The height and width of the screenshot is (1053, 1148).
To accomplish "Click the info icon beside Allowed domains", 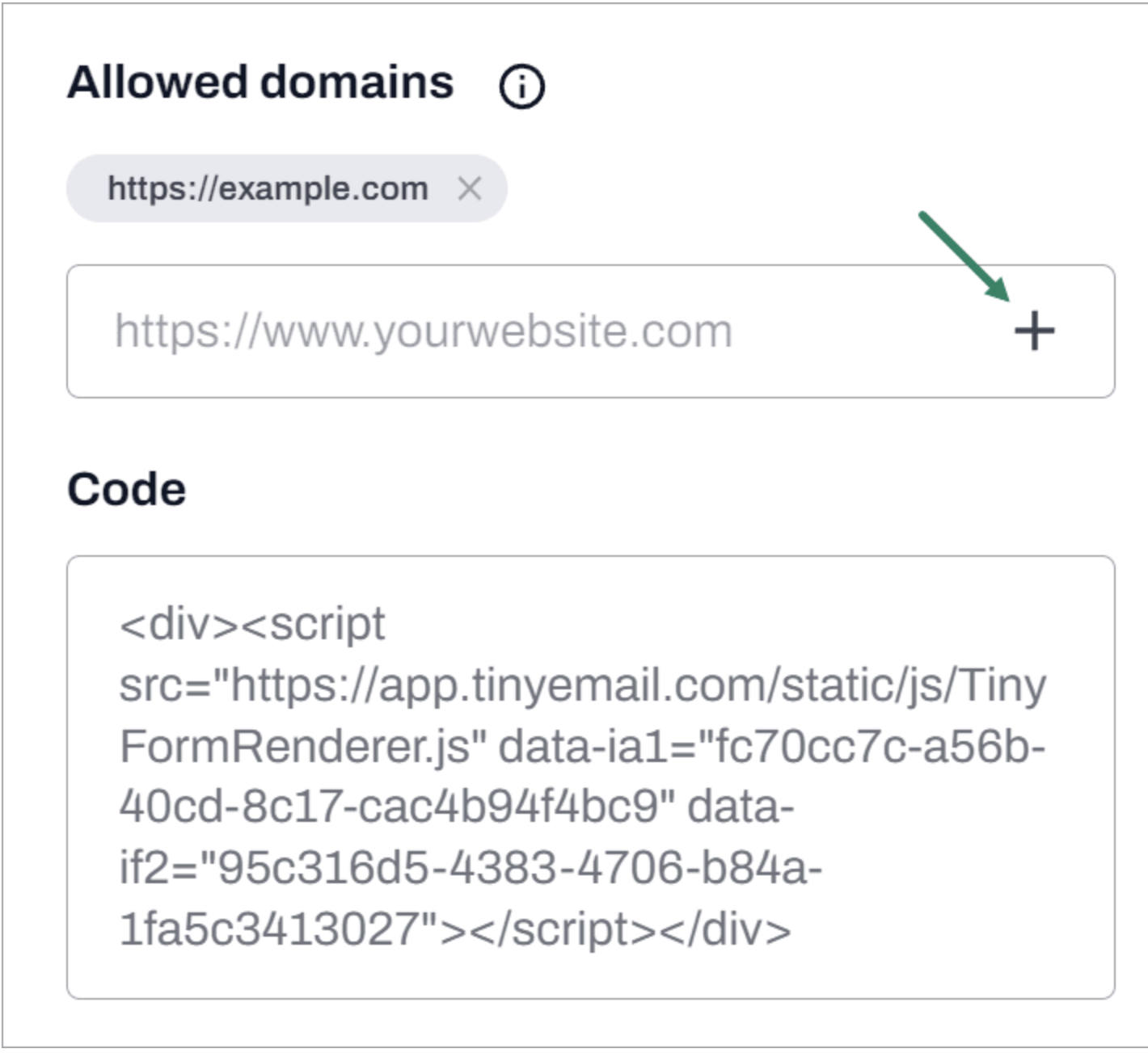I will [521, 86].
